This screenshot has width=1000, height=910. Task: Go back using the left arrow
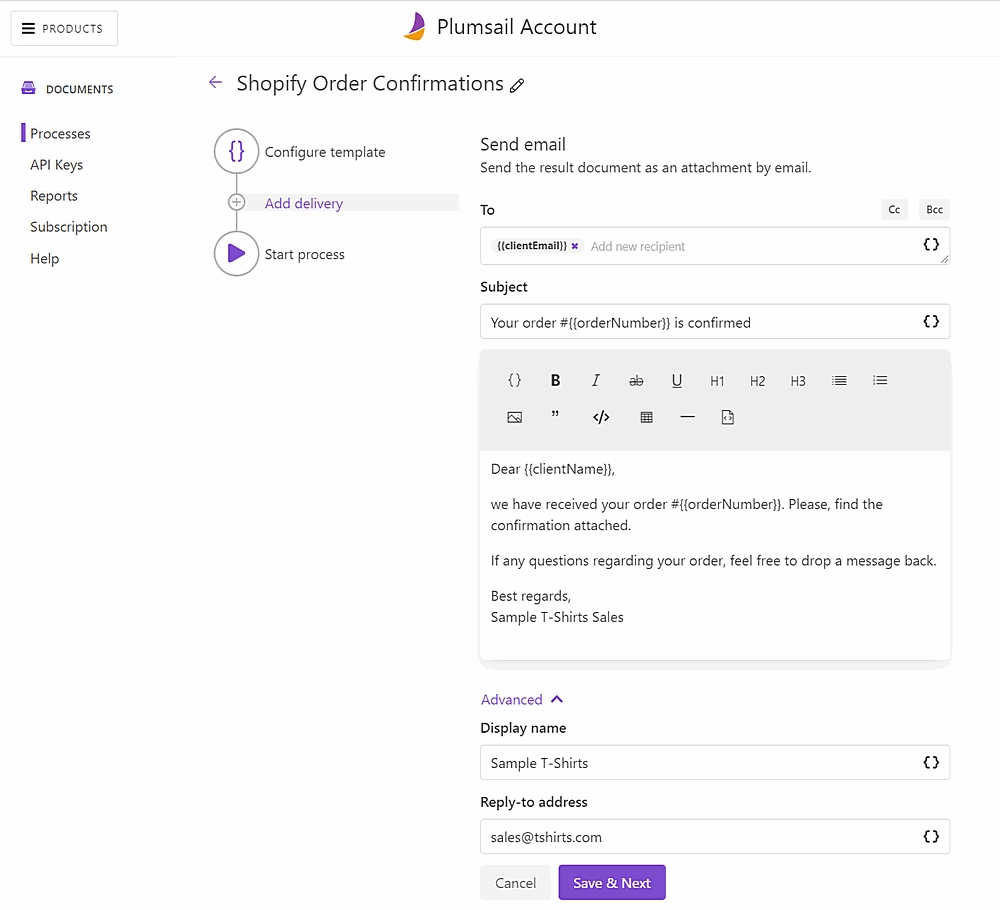216,82
